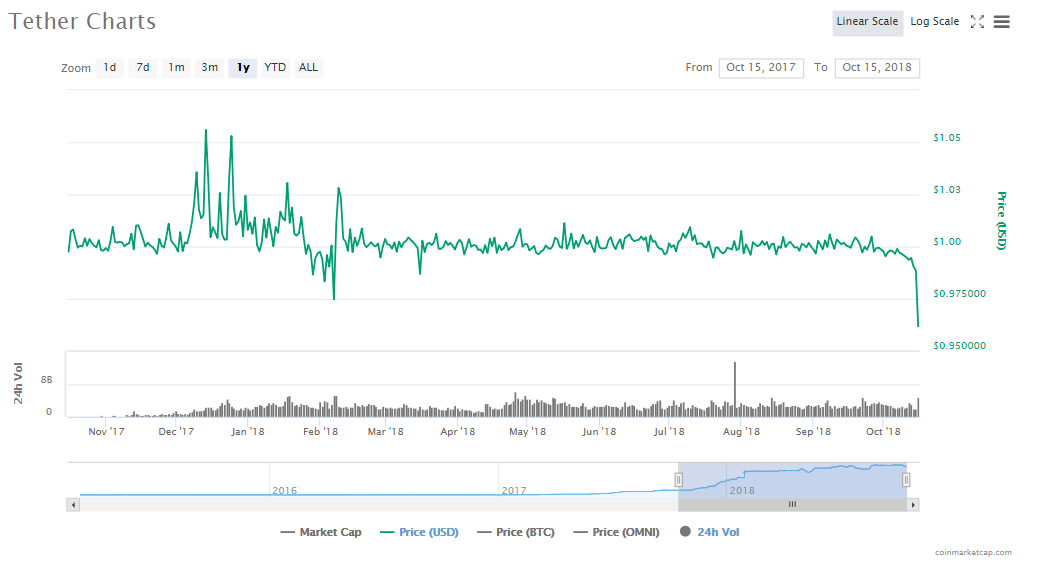Grab the left navigator range handle
The width and height of the screenshot is (1054, 570).
pos(678,479)
